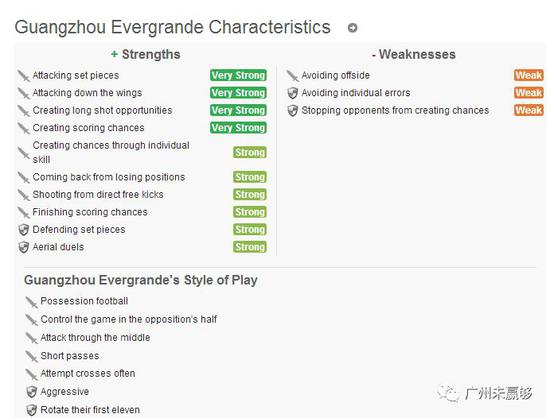Click sword icon next to Attacking set pieces

(24, 76)
